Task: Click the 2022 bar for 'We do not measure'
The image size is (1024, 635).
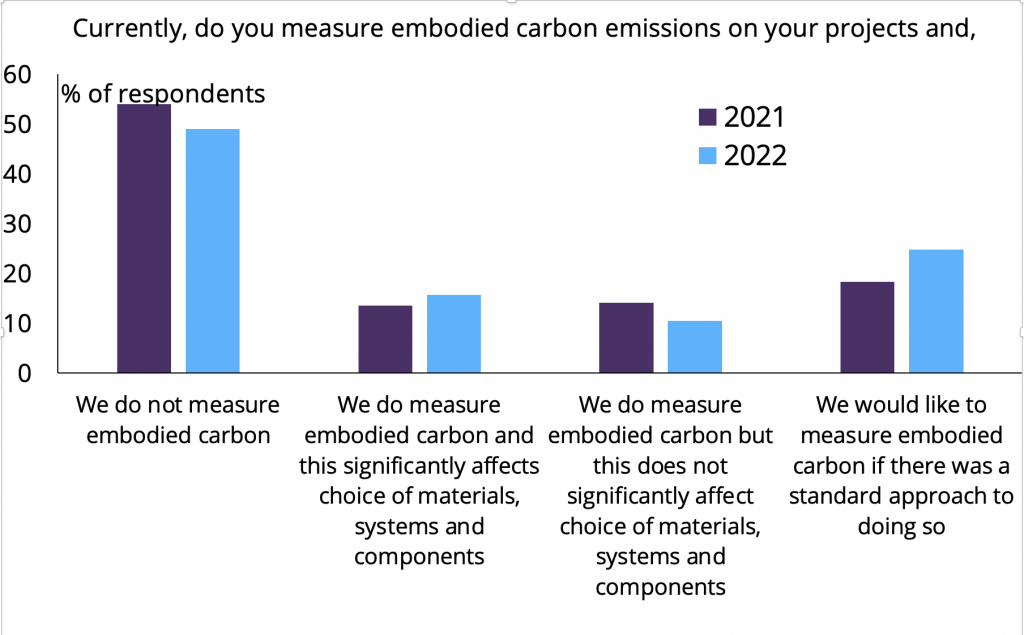Action: pyautogui.click(x=212, y=250)
